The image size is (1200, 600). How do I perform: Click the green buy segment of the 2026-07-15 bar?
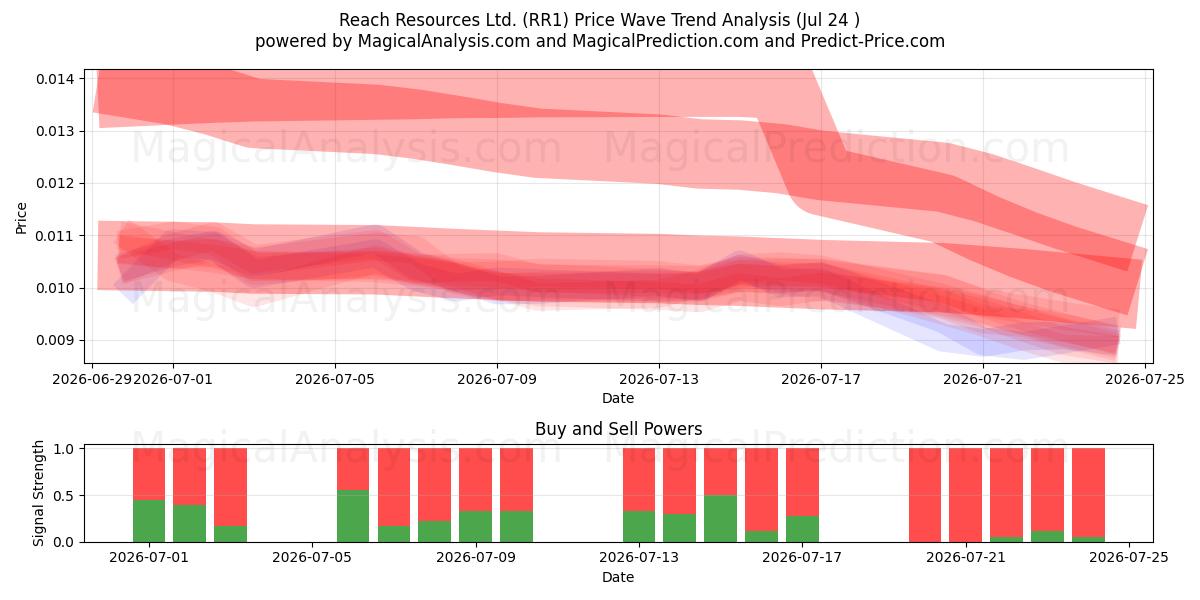coord(720,519)
